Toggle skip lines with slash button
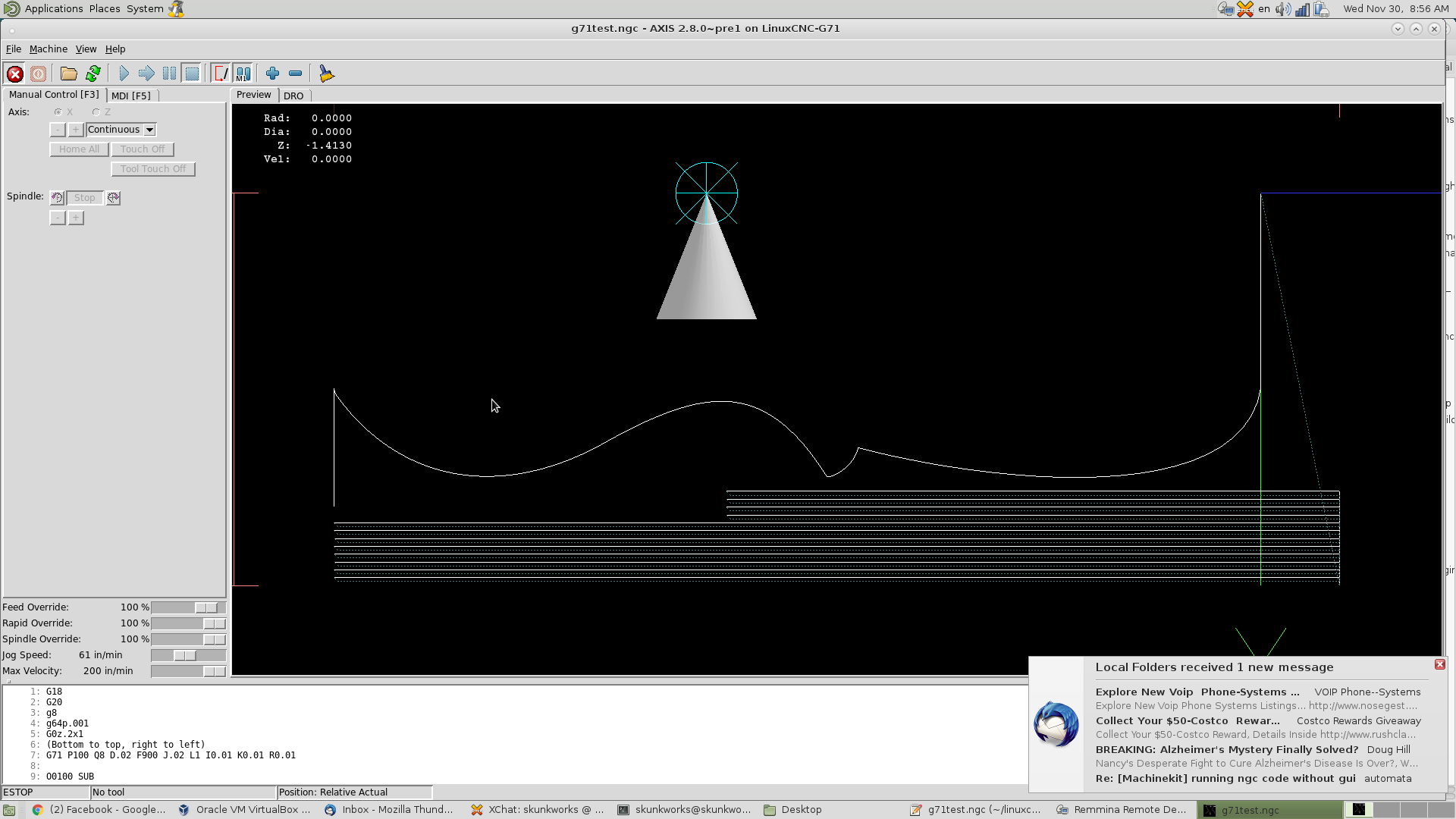1456x819 pixels. point(221,74)
